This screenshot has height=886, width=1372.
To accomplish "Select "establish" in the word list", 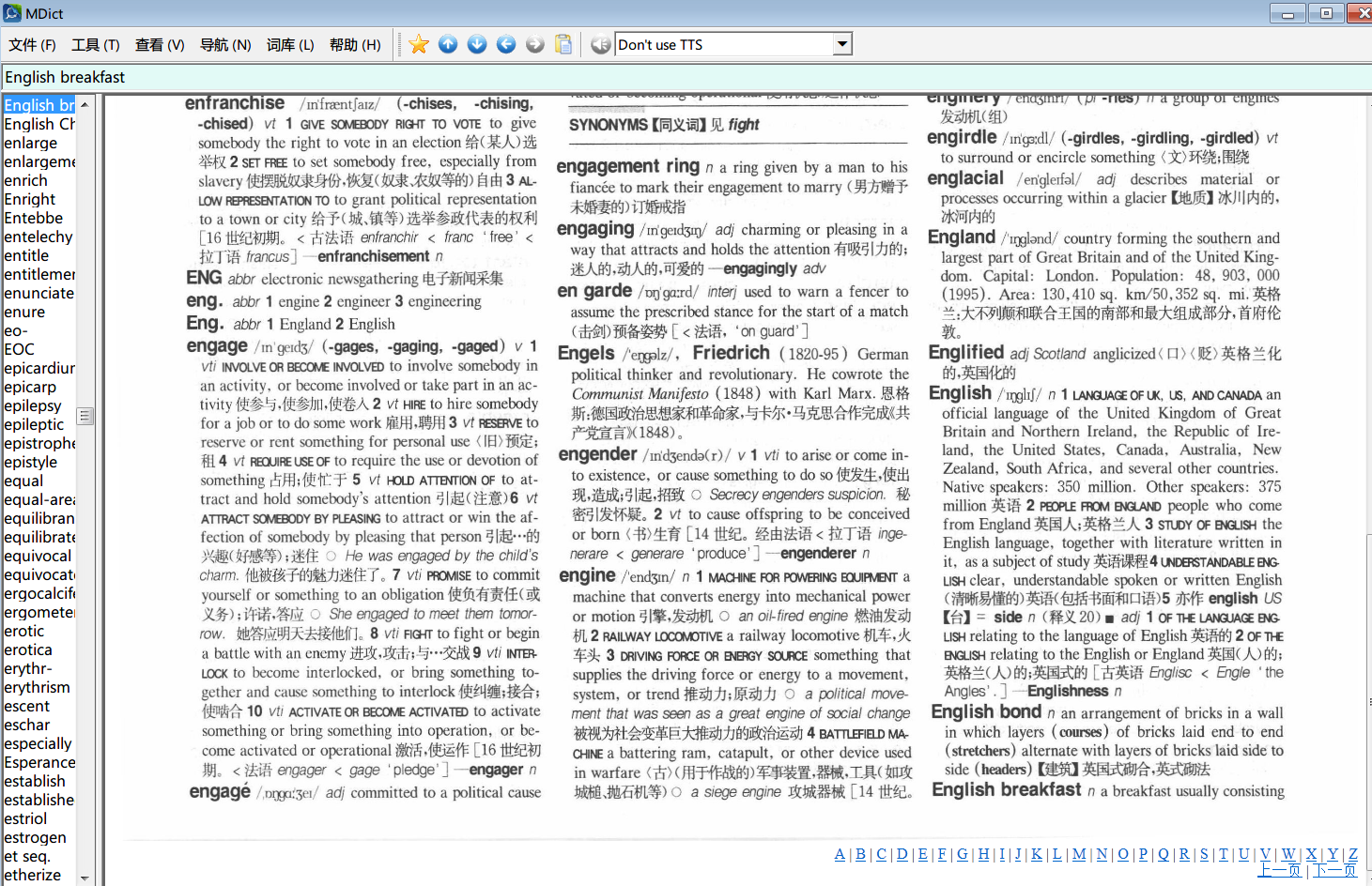I will point(35,781).
